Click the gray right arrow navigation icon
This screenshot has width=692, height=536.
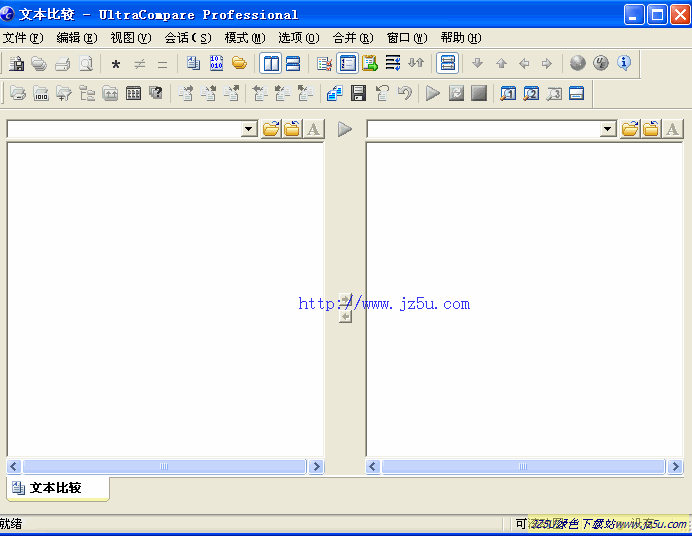[x=547, y=64]
